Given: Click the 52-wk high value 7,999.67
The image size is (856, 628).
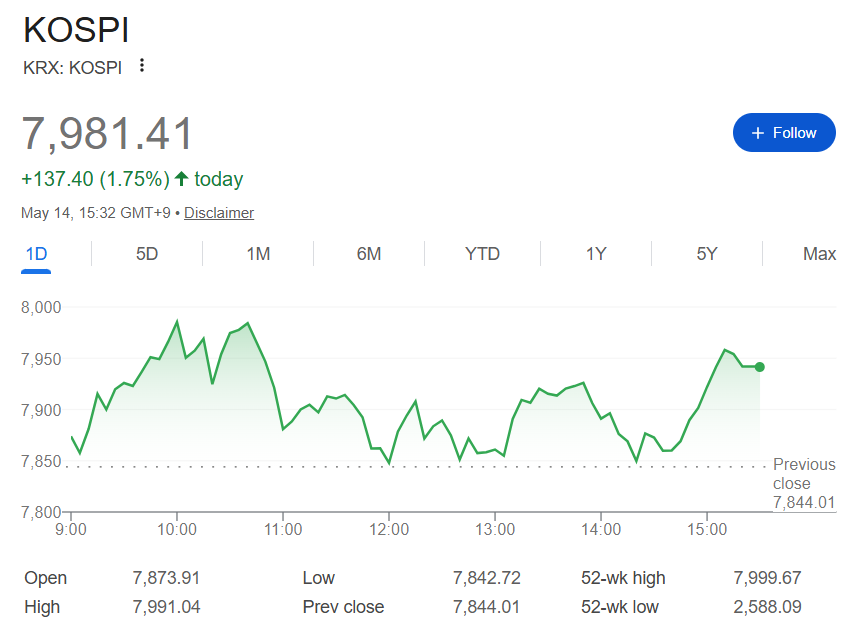Looking at the screenshot, I should [x=768, y=578].
